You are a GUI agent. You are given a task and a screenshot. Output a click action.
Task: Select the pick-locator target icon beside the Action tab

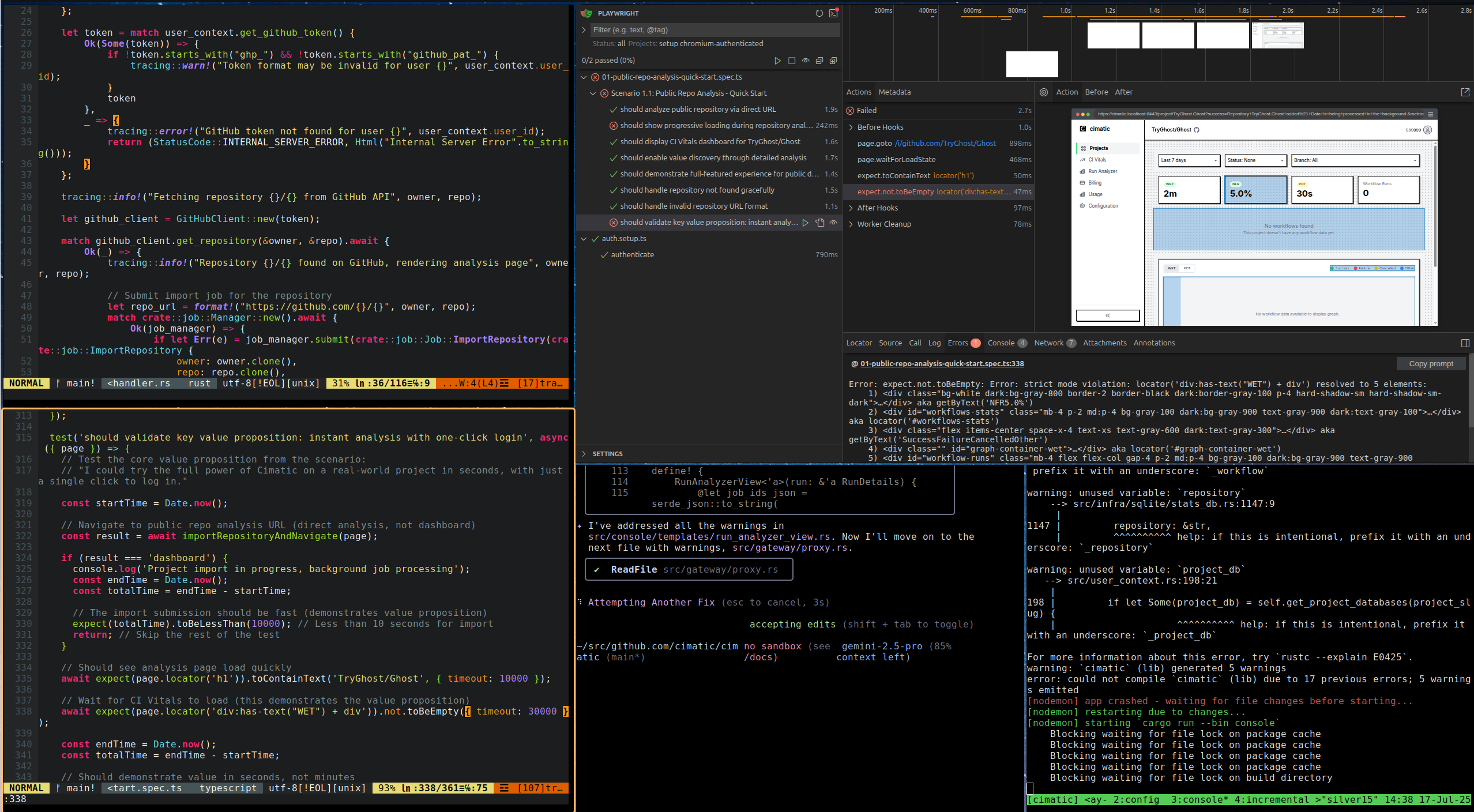[1044, 92]
